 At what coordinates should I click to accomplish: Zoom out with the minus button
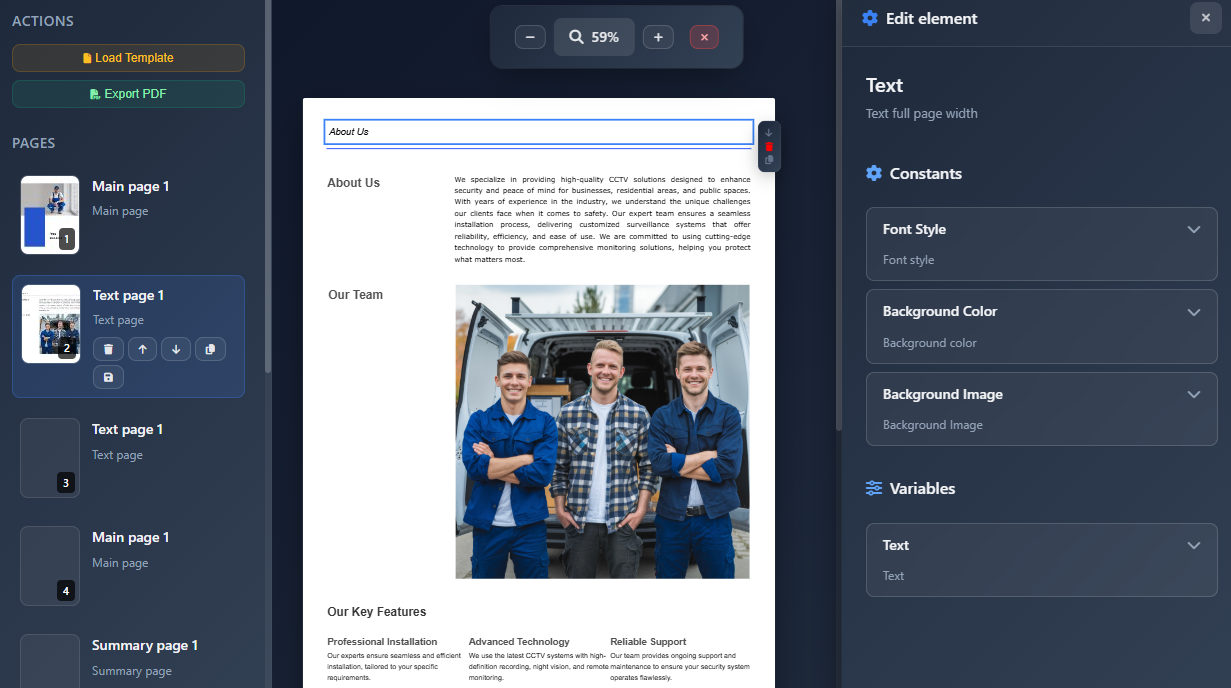pyautogui.click(x=529, y=36)
